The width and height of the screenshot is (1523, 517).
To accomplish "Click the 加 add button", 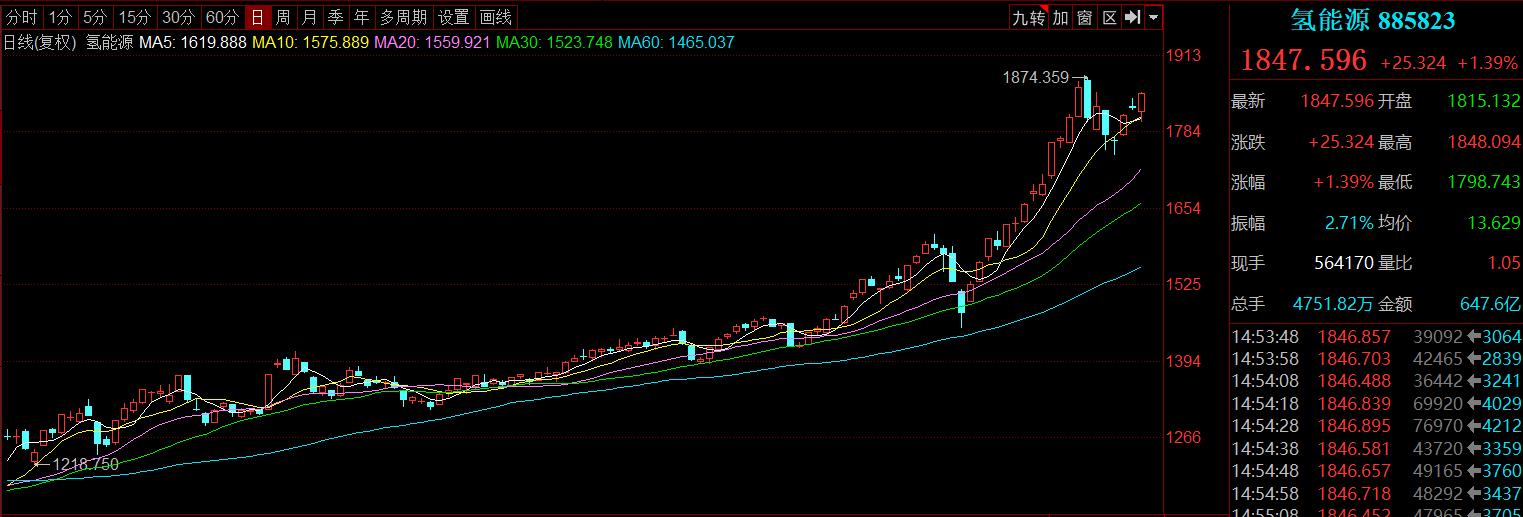I will pos(1060,17).
